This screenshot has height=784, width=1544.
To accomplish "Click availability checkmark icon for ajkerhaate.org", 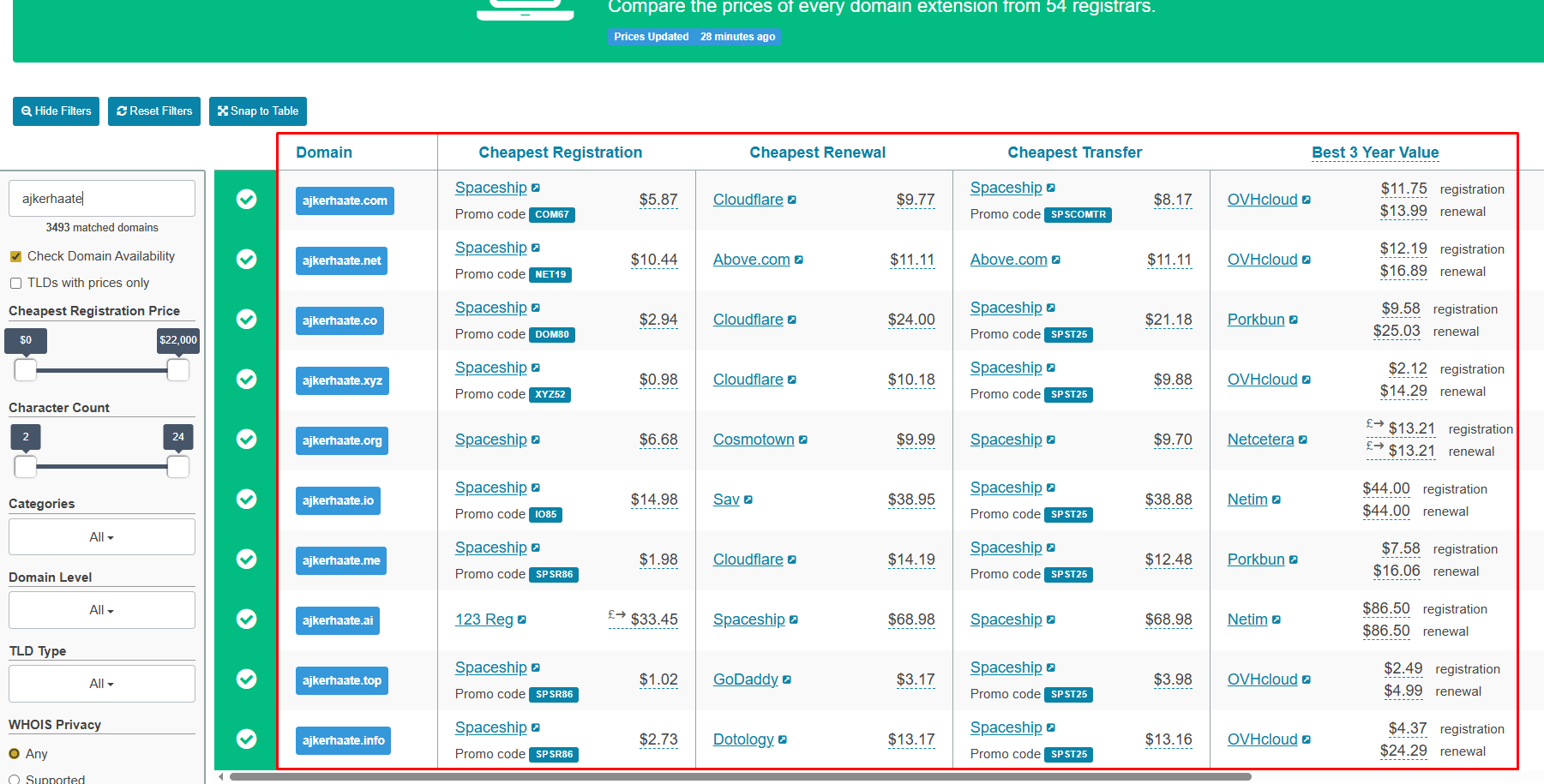I will tap(246, 439).
